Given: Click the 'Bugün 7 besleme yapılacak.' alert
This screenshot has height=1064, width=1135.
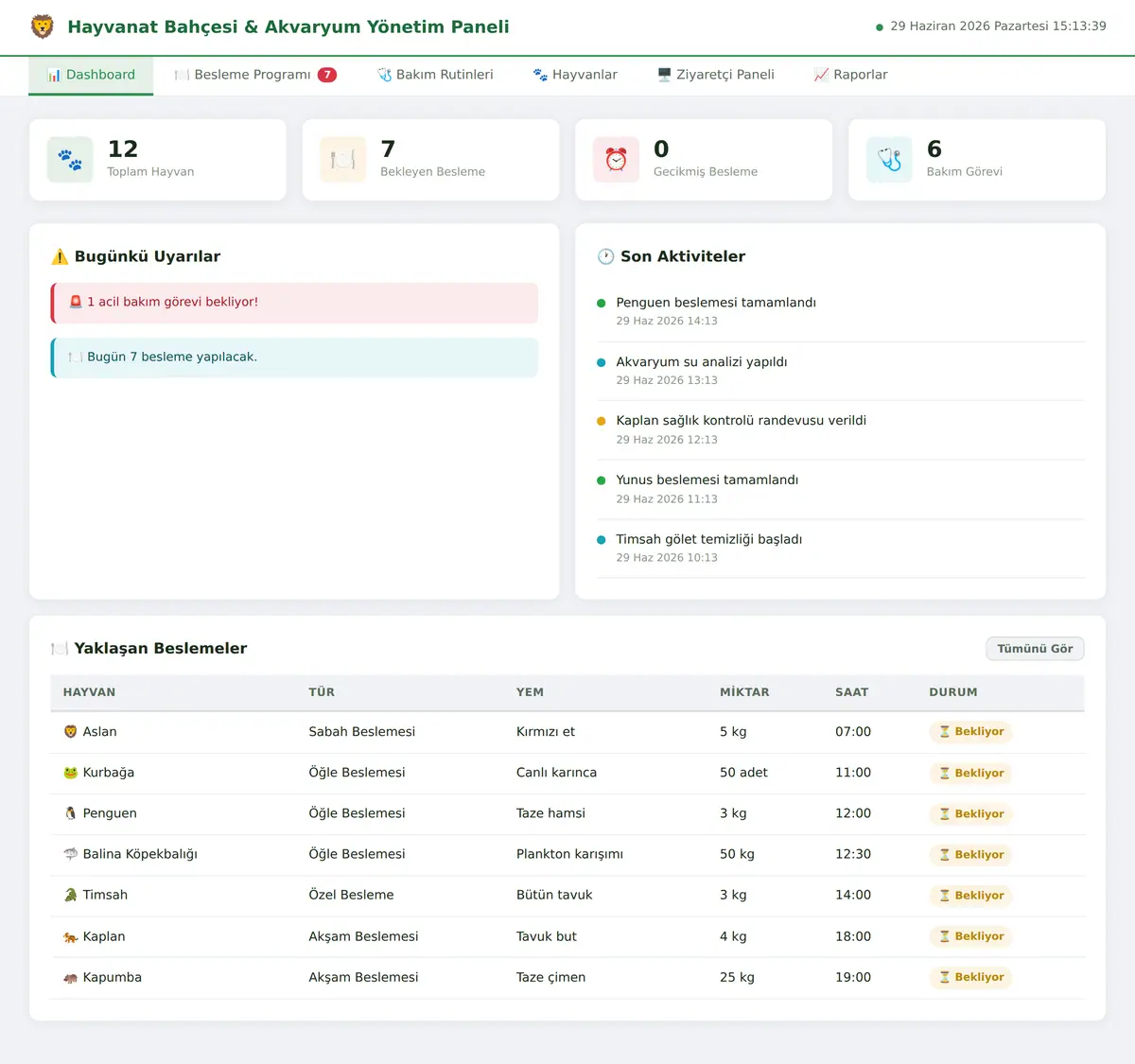Looking at the screenshot, I should [294, 358].
